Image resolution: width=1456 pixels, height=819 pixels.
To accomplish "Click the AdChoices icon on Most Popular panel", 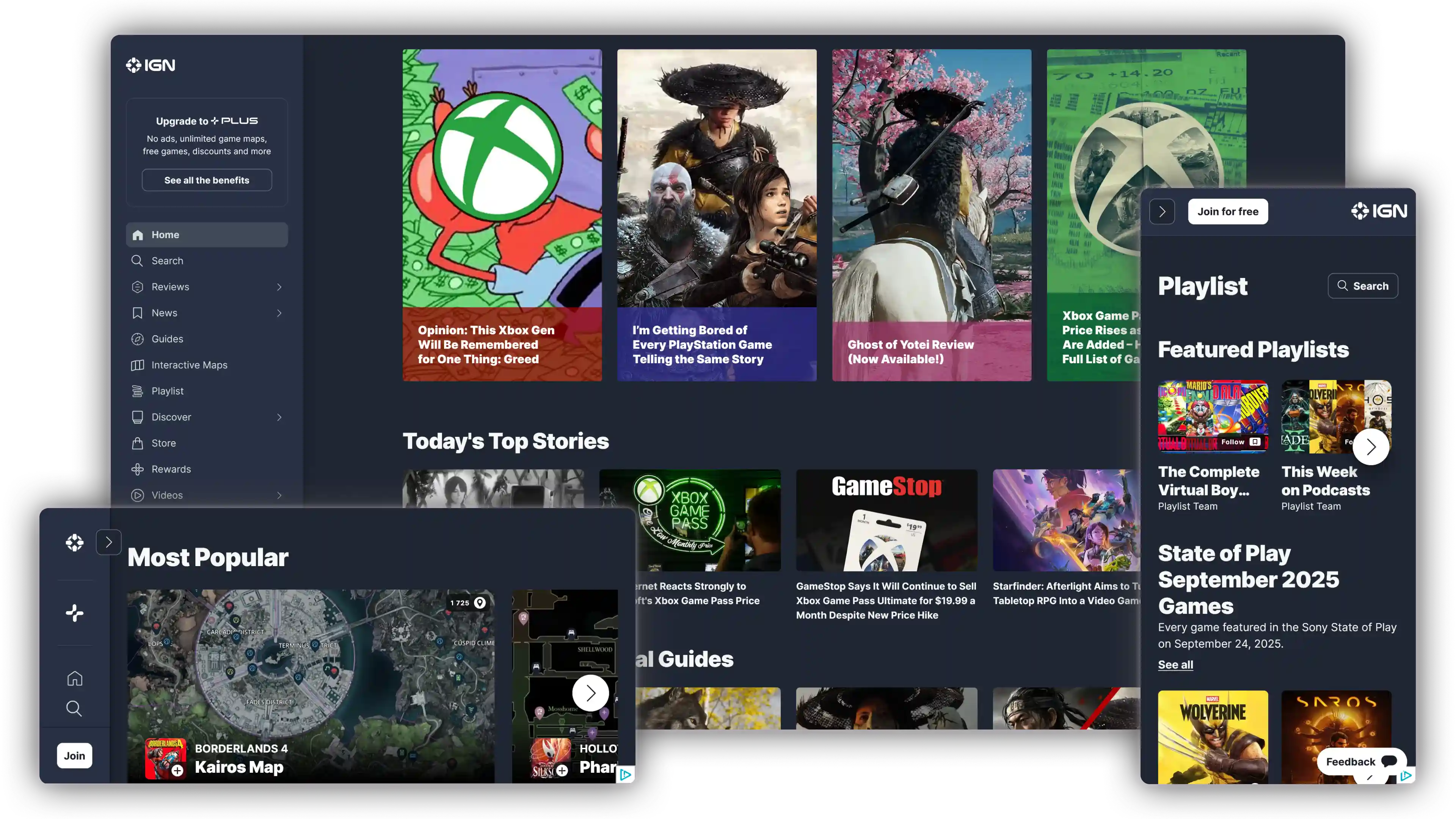I will [625, 774].
